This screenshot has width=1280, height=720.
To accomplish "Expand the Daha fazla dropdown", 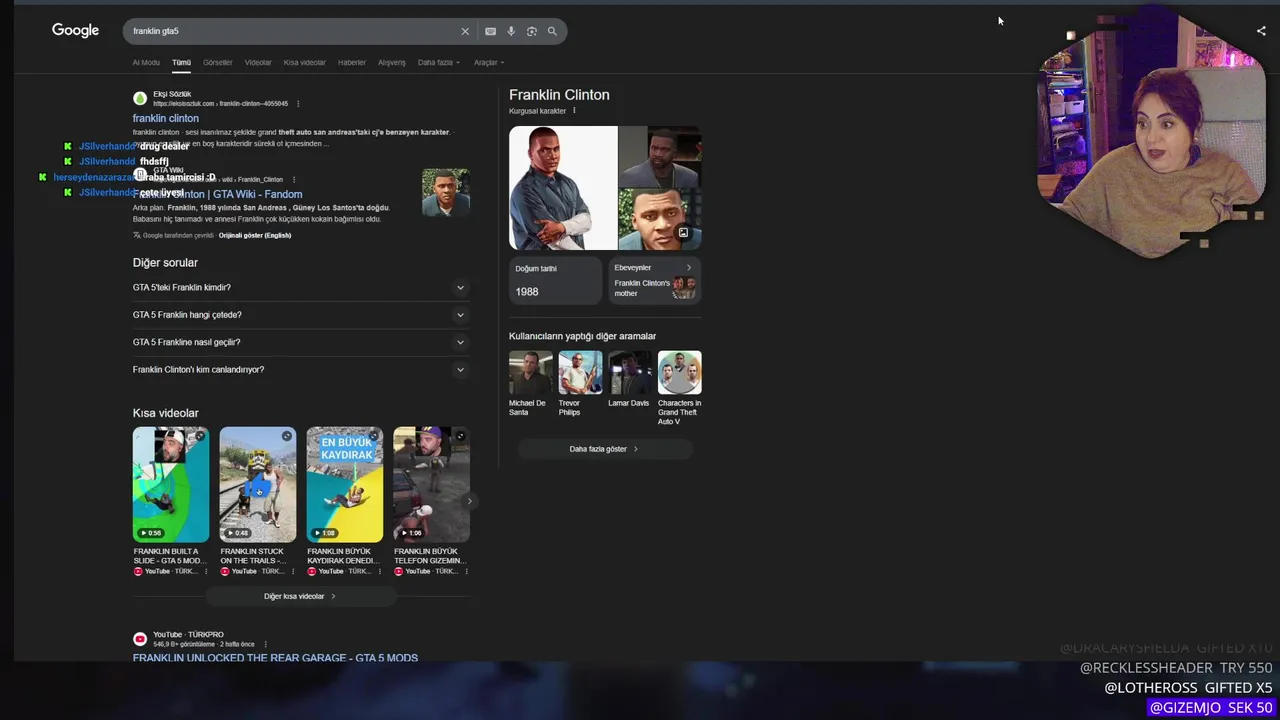I will tap(439, 62).
